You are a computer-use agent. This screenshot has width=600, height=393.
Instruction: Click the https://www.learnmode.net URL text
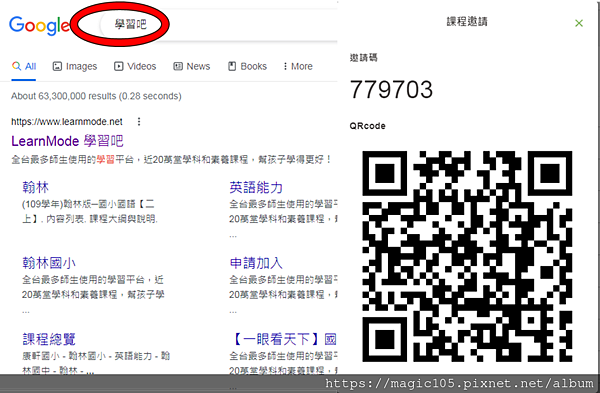pos(67,122)
